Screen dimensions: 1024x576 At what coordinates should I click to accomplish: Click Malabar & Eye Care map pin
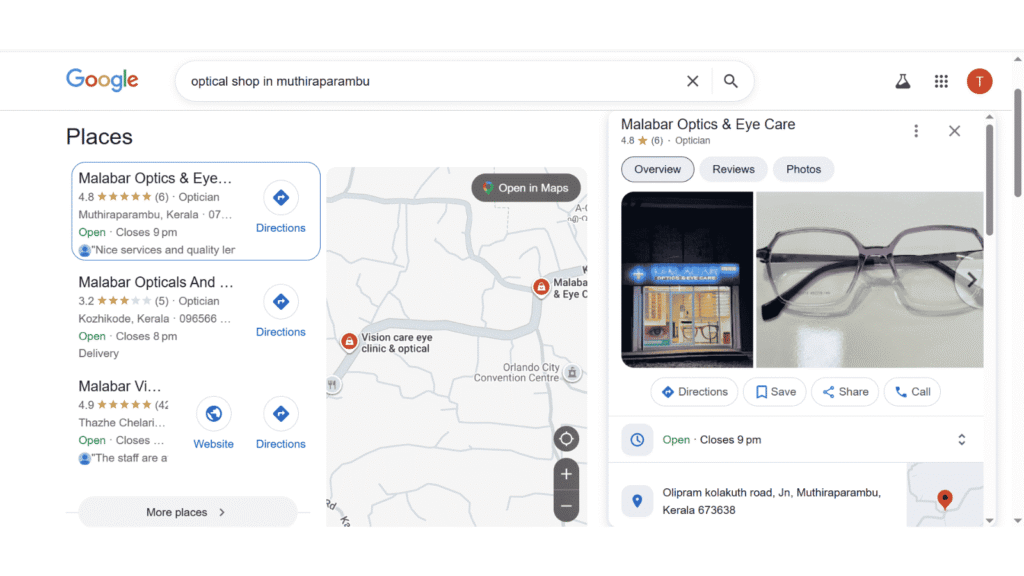click(x=541, y=286)
